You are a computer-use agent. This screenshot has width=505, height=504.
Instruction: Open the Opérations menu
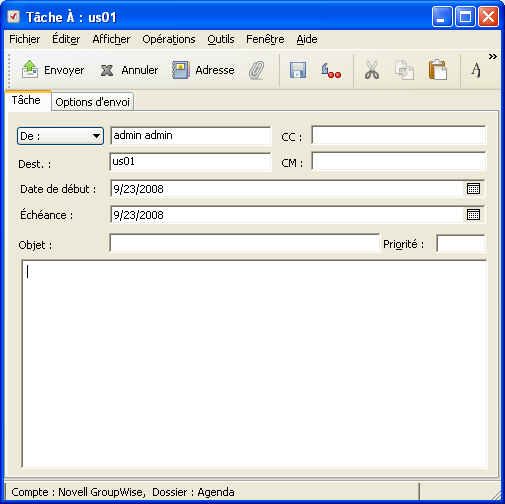click(169, 39)
